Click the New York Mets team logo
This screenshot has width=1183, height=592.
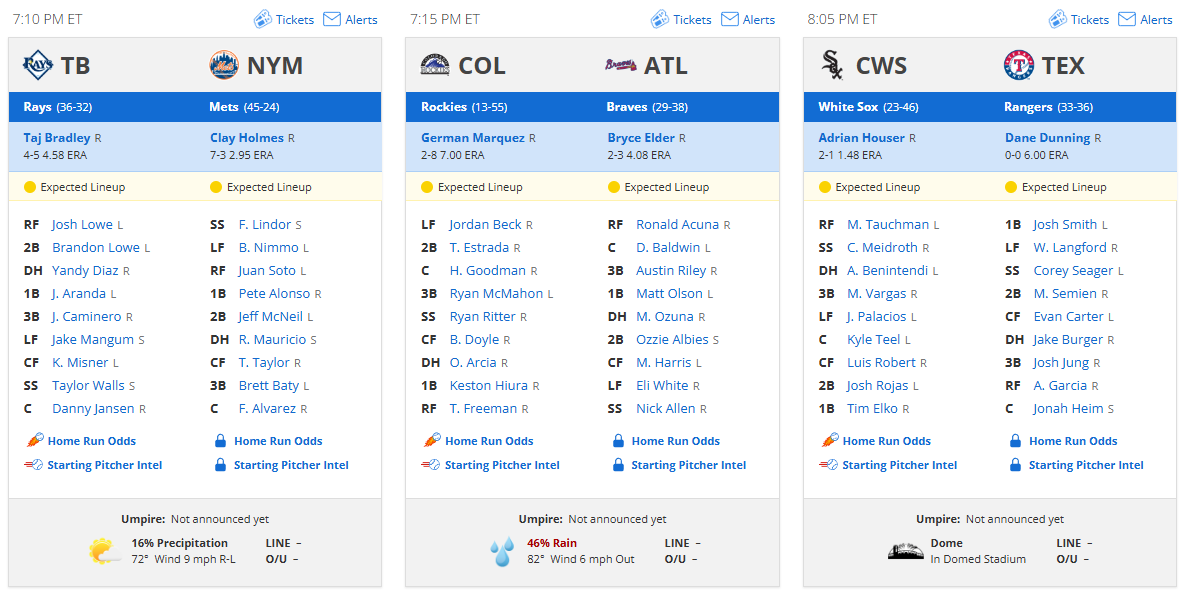[x=224, y=66]
